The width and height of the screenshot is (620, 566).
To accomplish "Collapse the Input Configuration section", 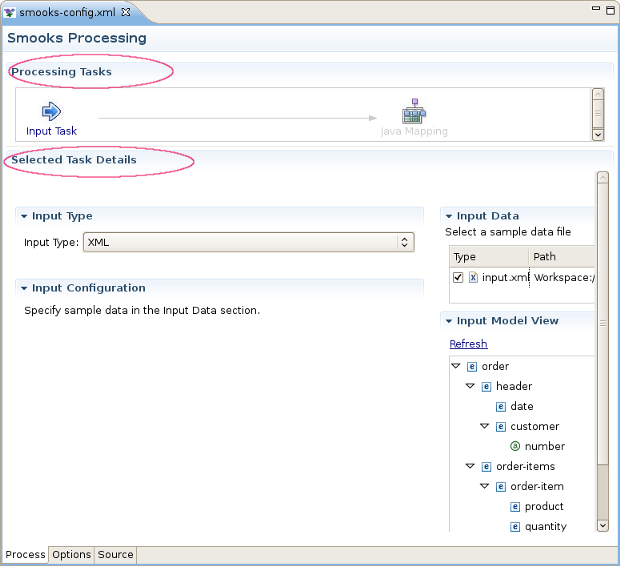I will coord(24,288).
